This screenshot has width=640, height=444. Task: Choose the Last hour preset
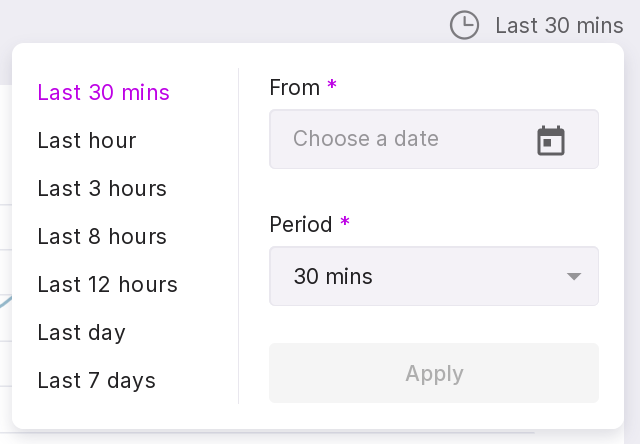(87, 140)
